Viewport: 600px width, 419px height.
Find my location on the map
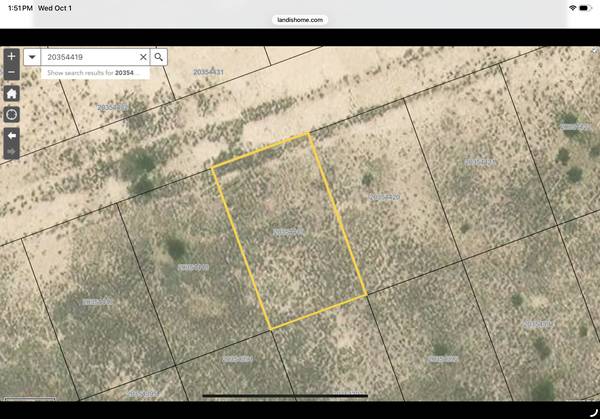coord(11,114)
